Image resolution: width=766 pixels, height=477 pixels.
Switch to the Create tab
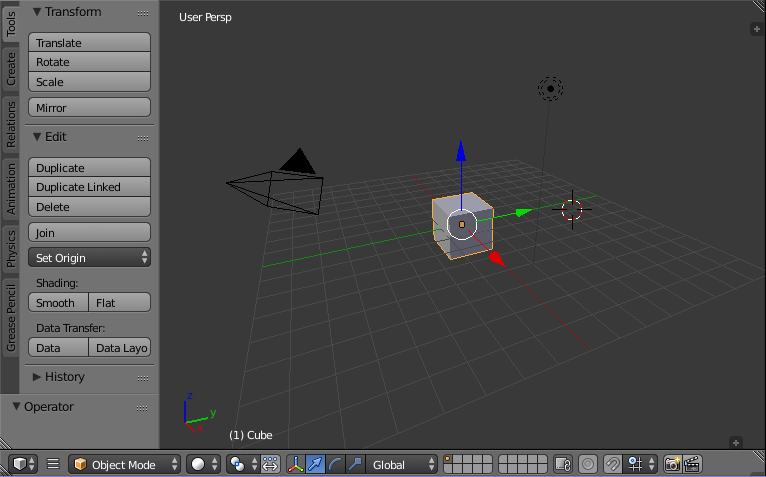pyautogui.click(x=10, y=69)
